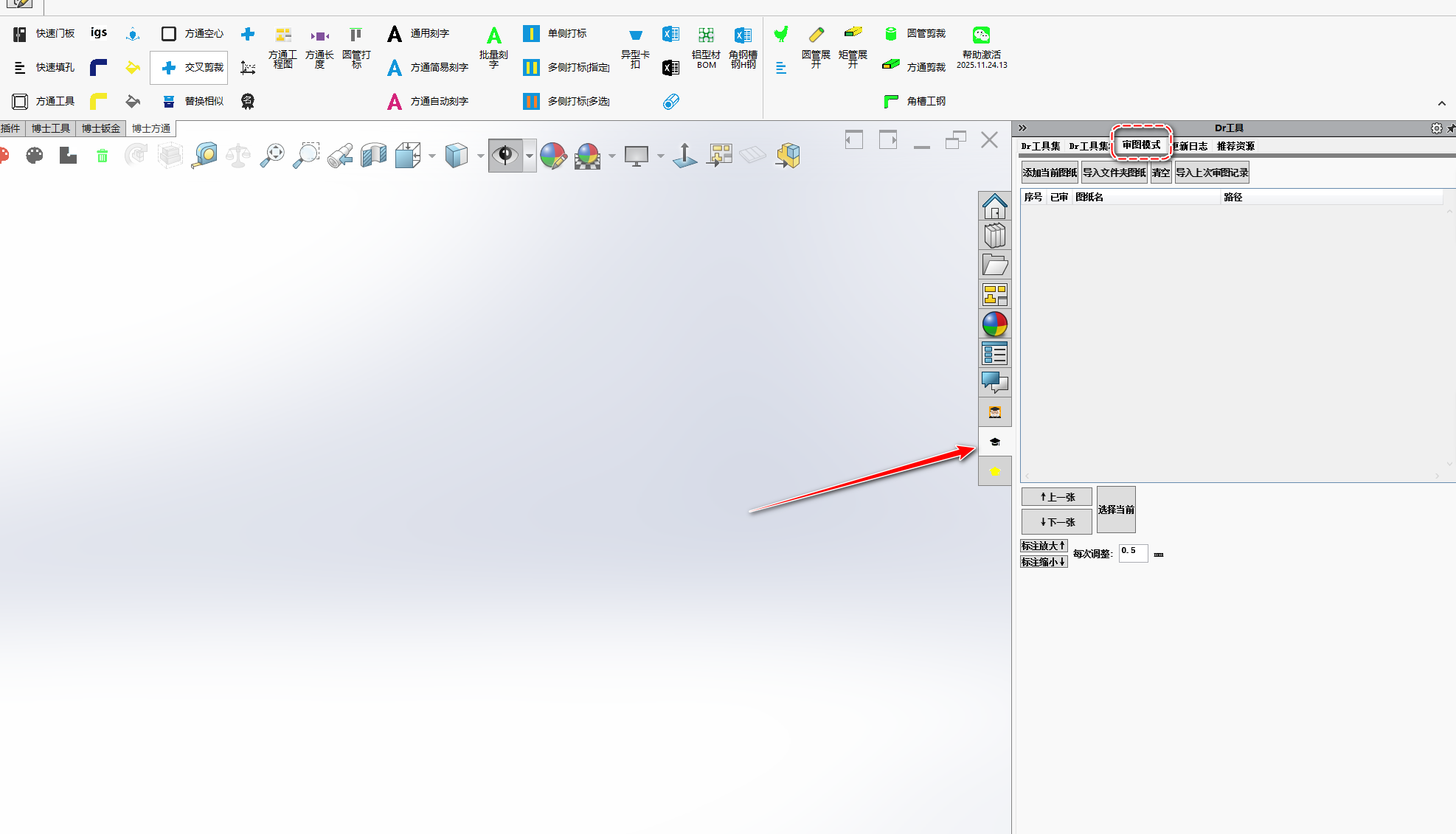Open the 推荐资源 tab
Viewport: 1456px width, 834px height.
[1235, 146]
